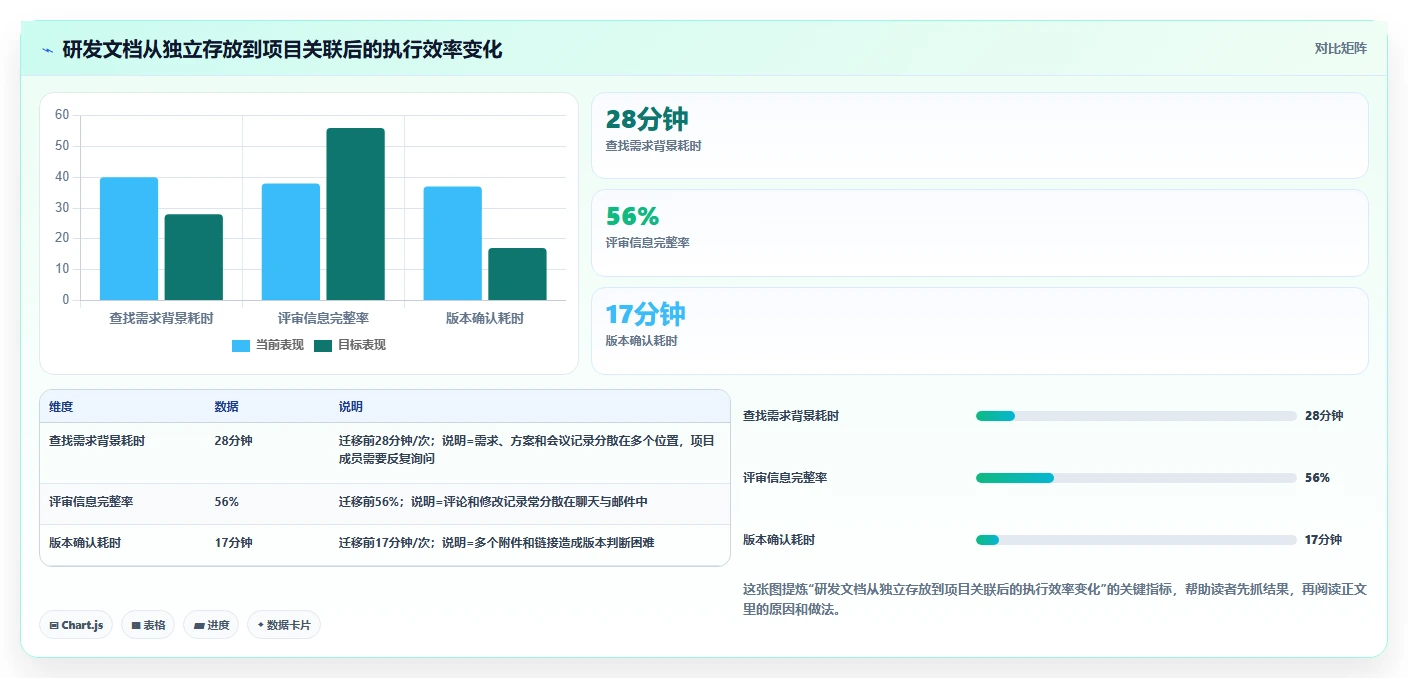Image resolution: width=1408 pixels, height=678 pixels.
Task: Click the 数据 table column header
Action: click(226, 407)
